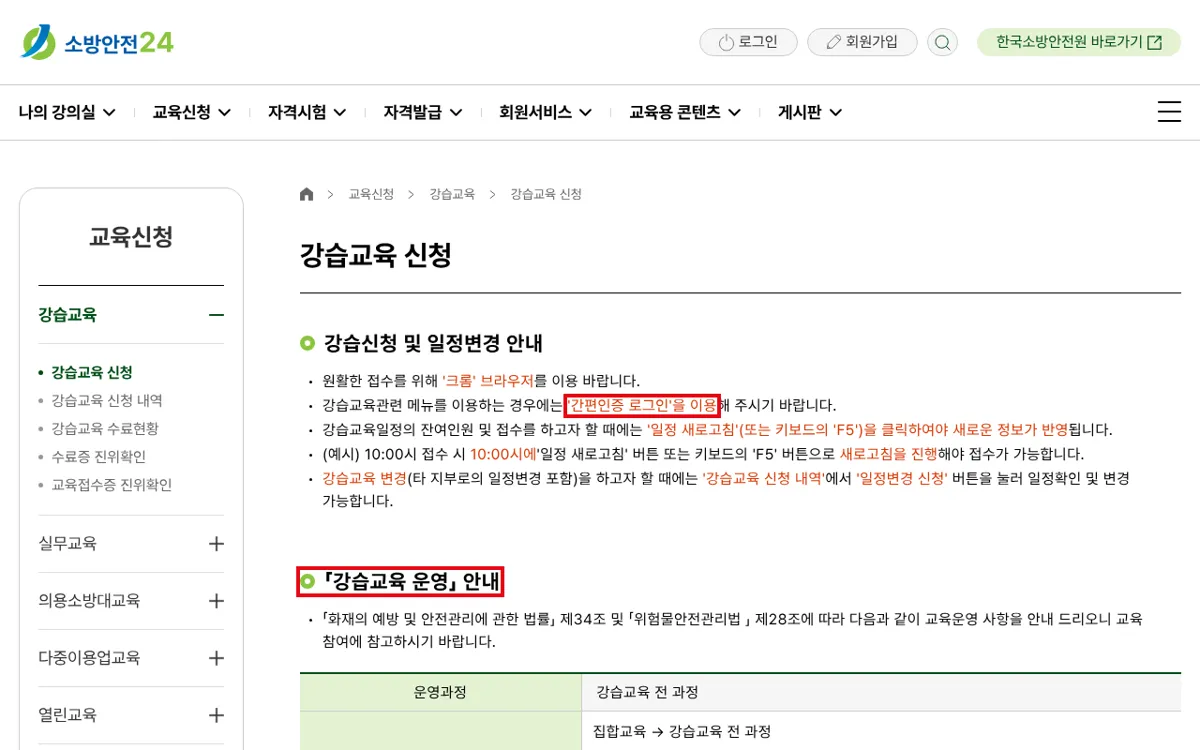The width and height of the screenshot is (1200, 750).
Task: Select 수료증 진위확인 in sidebar
Action: coord(98,456)
